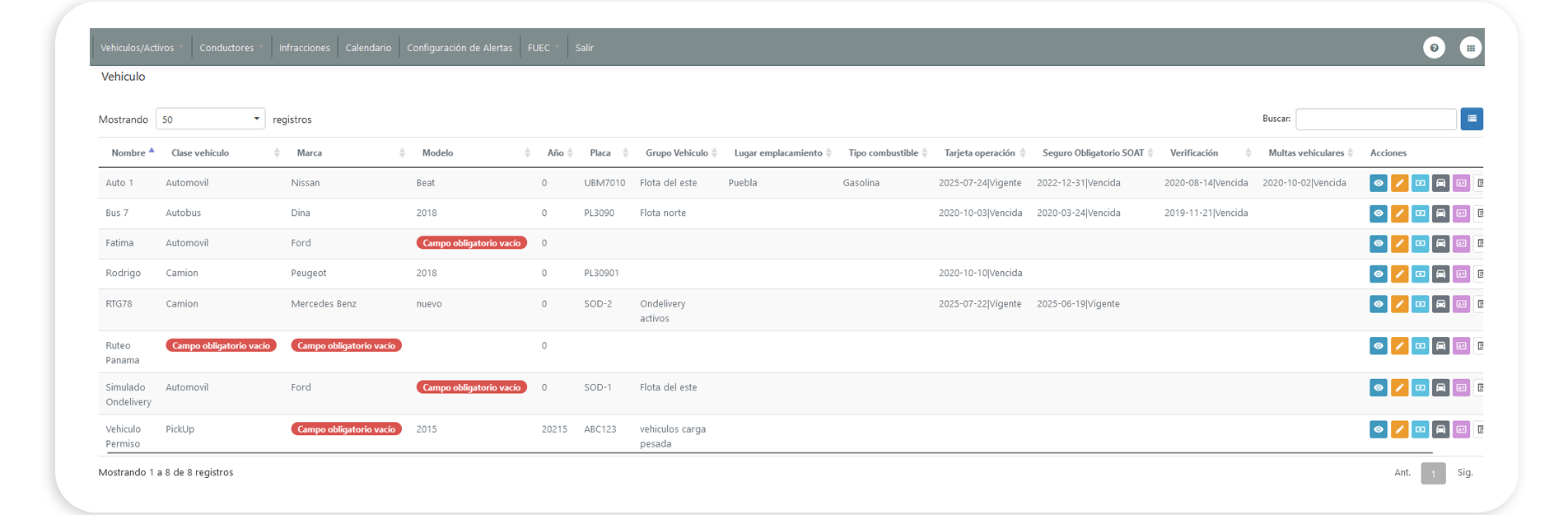1568x515 pixels.
Task: Open Infracciones menu item
Action: click(x=305, y=48)
